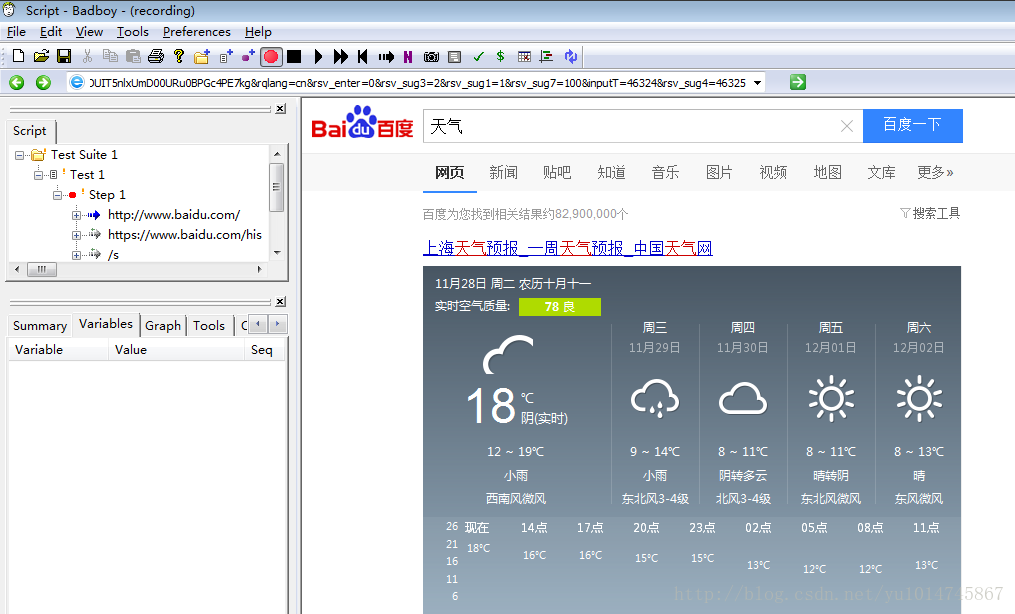This screenshot has width=1015, height=614.
Task: Switch to the Summary tab
Action: tap(40, 325)
